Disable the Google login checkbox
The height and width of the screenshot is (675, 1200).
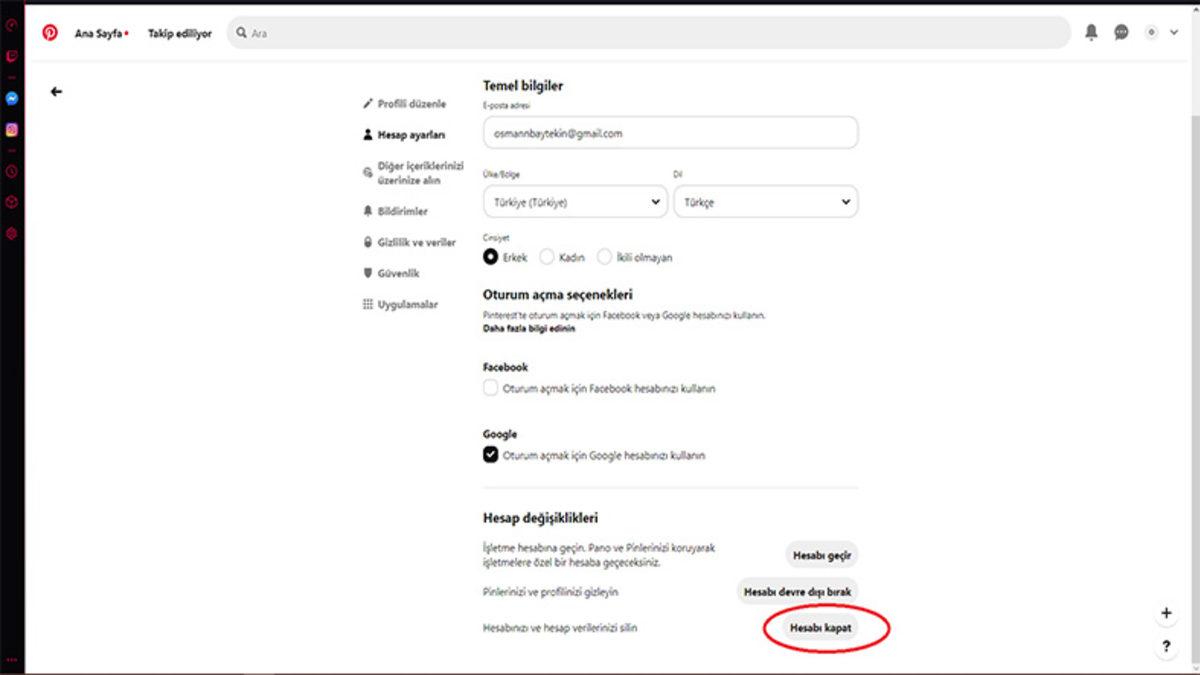tap(489, 455)
